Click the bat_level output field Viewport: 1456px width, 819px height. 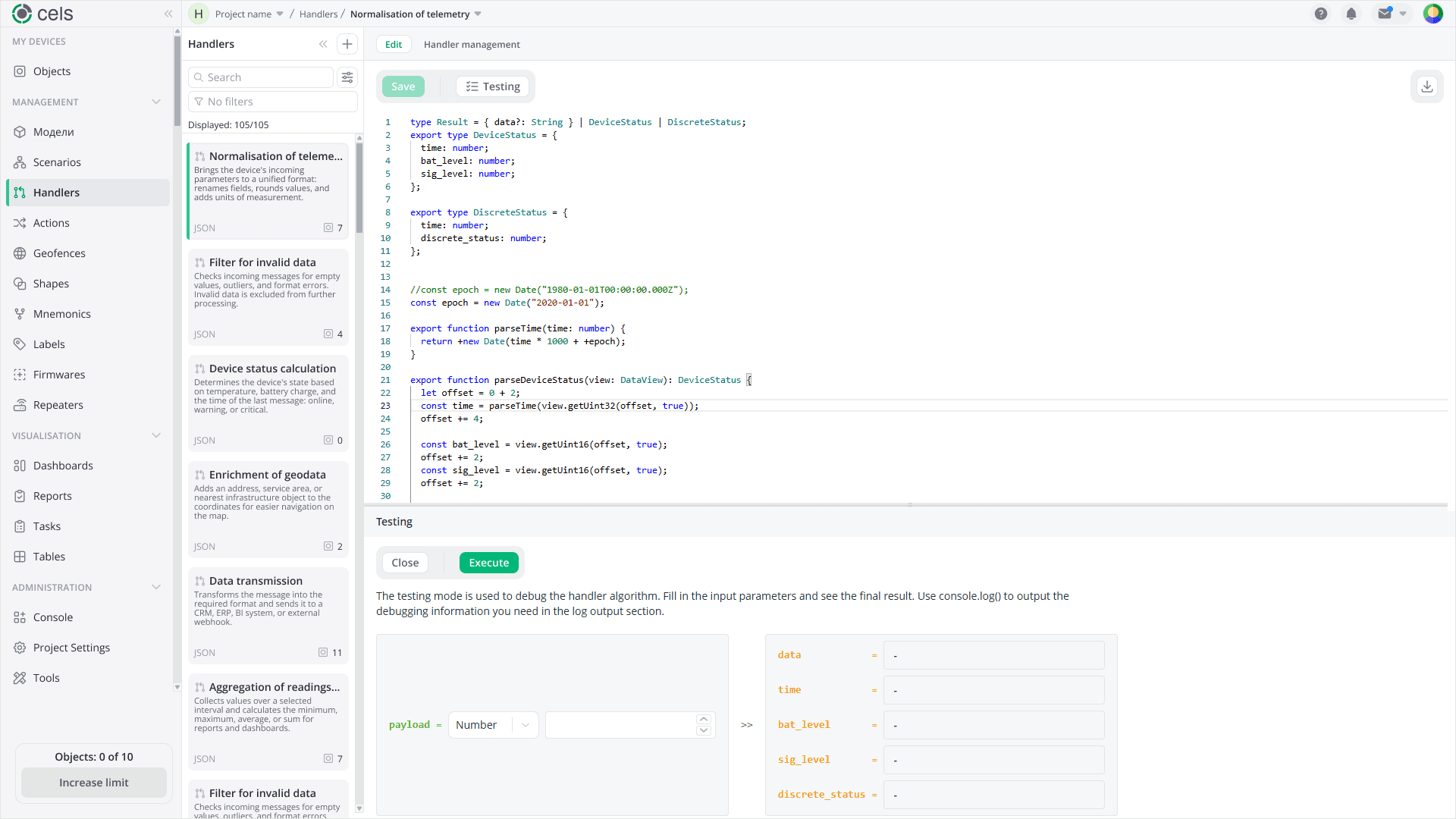point(993,725)
